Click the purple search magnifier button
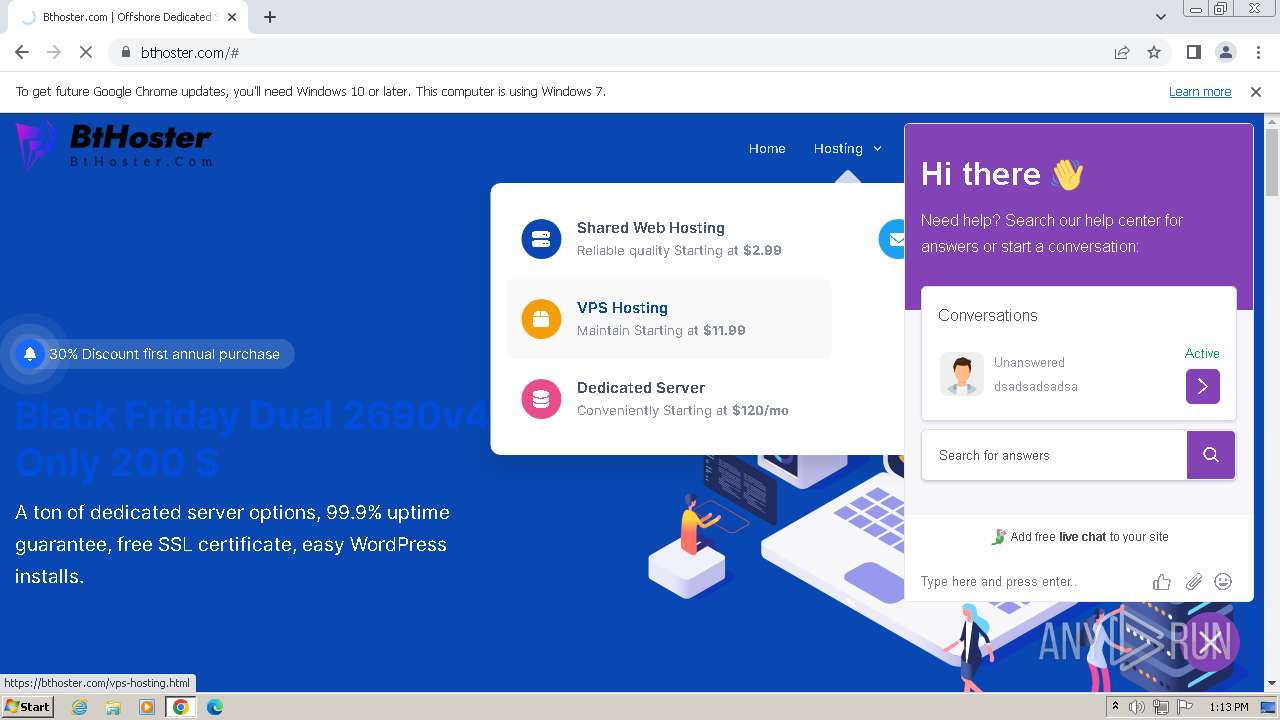Image resolution: width=1280 pixels, height=720 pixels. click(1210, 455)
